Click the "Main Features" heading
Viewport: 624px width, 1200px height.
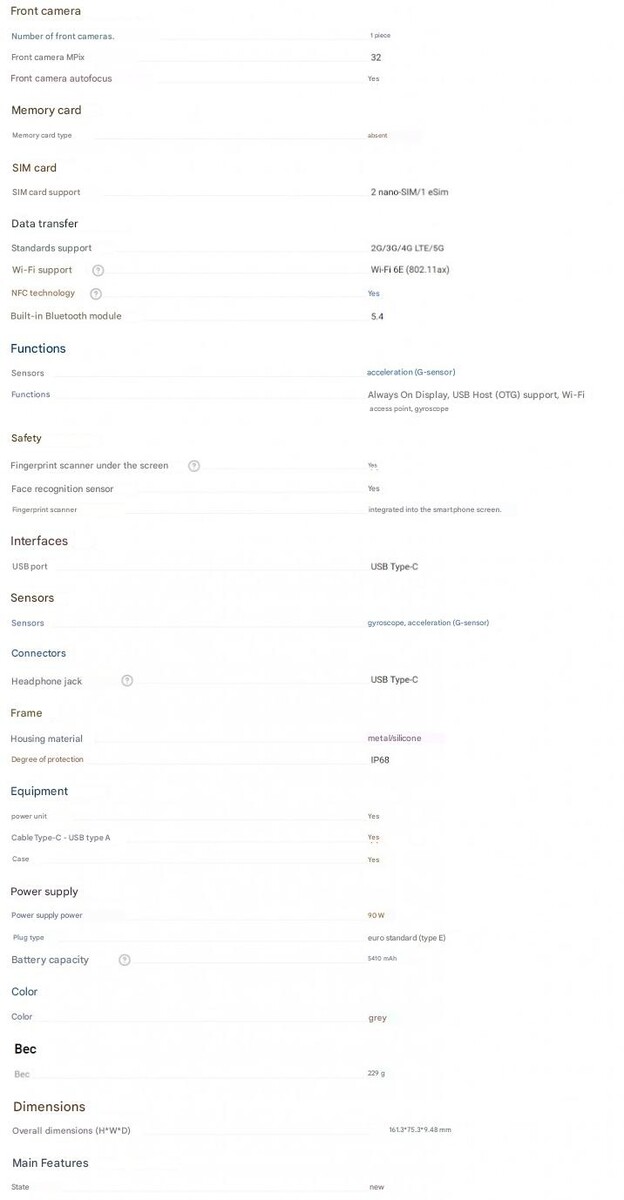pos(50,1163)
